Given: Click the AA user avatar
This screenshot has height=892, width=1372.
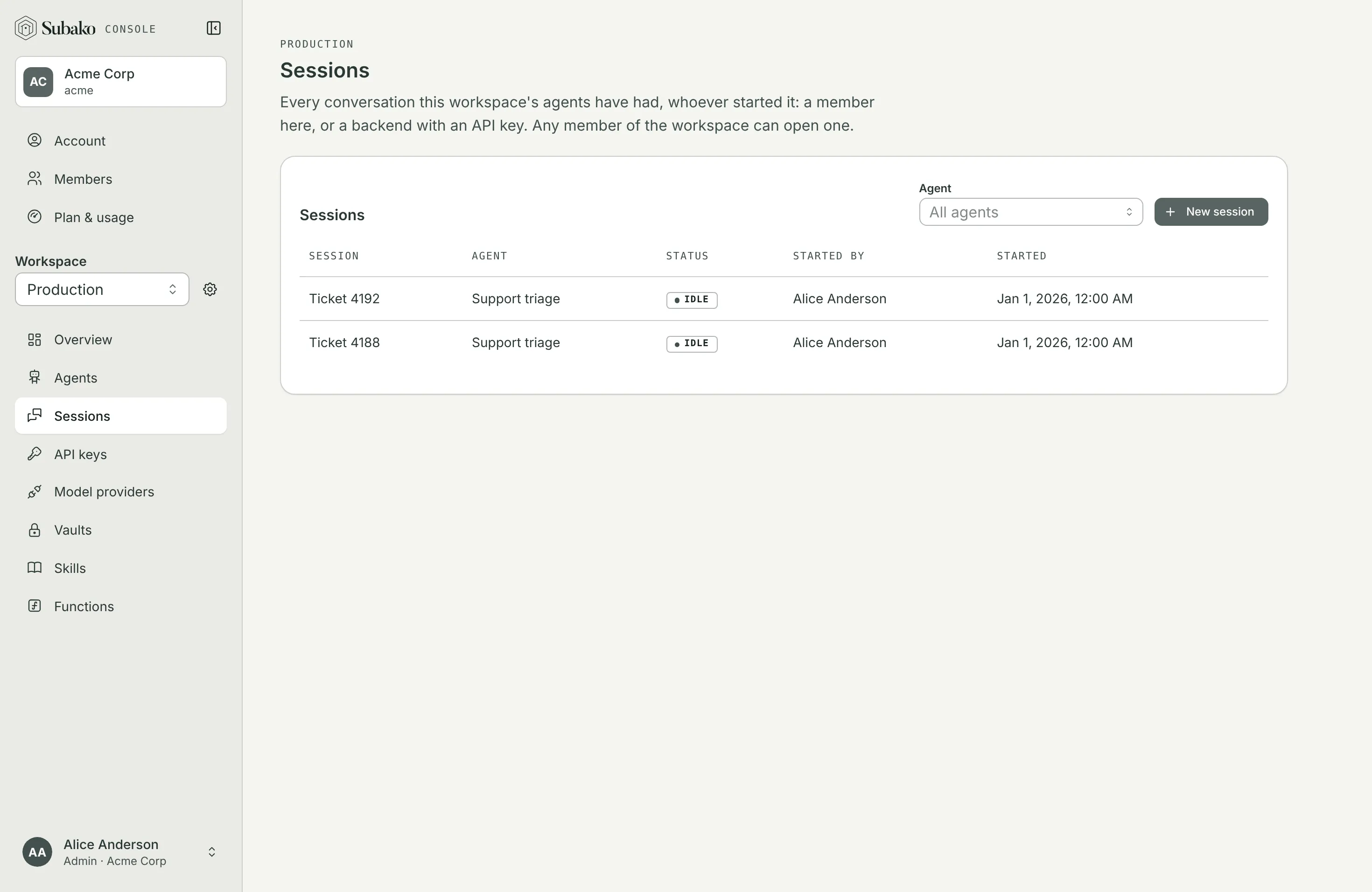Looking at the screenshot, I should click(x=37, y=852).
